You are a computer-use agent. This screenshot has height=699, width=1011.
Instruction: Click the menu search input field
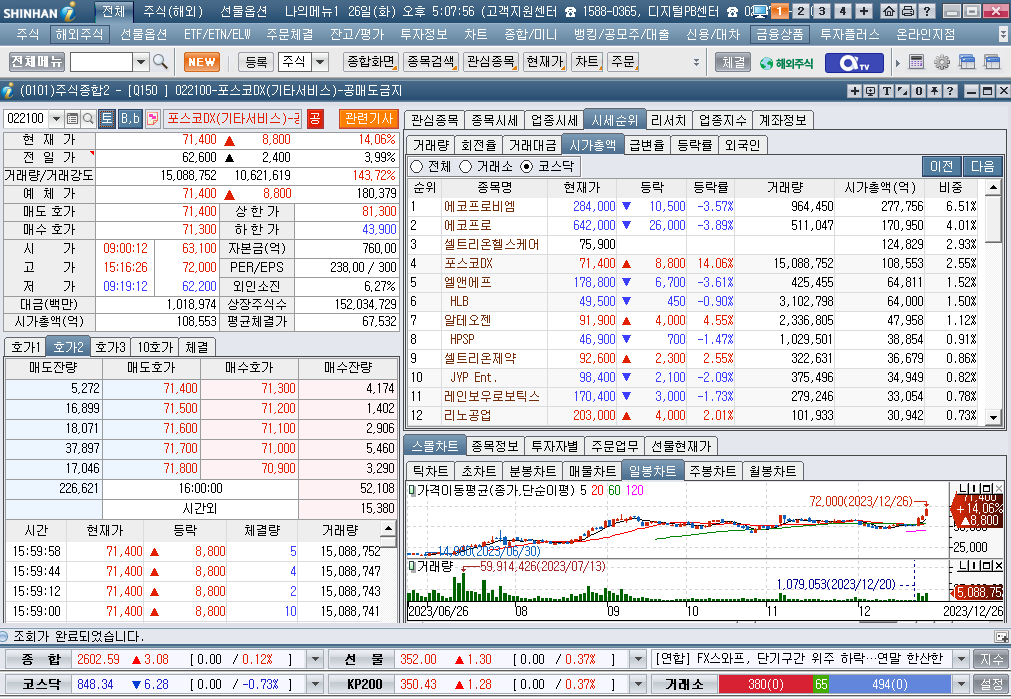101,62
